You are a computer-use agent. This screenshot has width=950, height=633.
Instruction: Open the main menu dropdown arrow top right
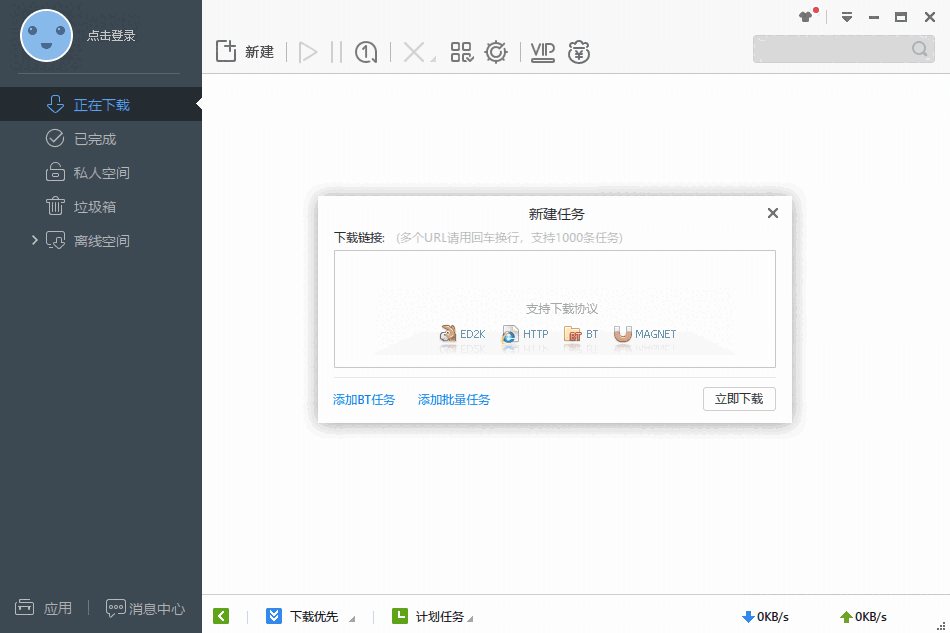pyautogui.click(x=846, y=16)
